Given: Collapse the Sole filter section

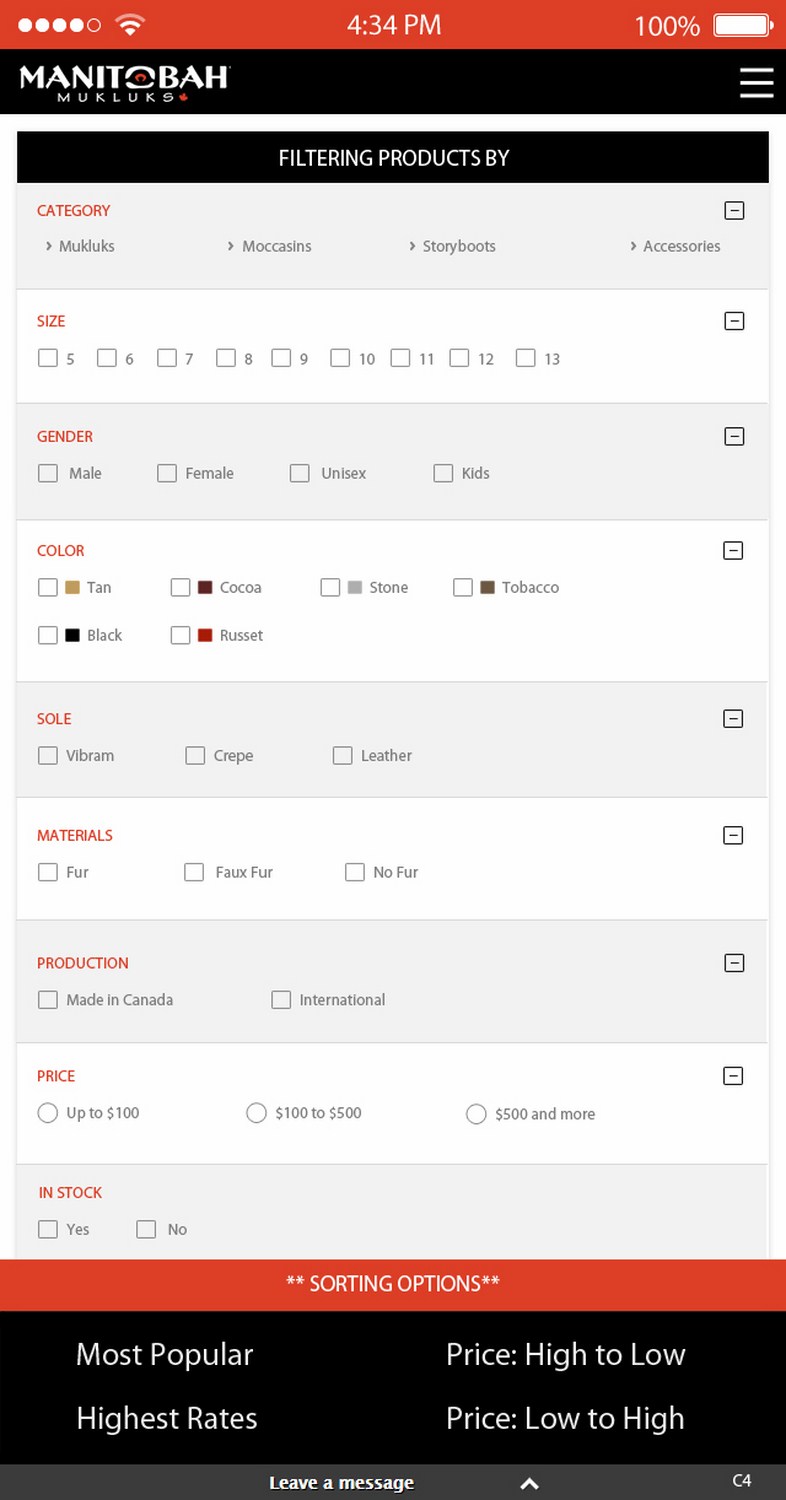Looking at the screenshot, I should [x=734, y=718].
